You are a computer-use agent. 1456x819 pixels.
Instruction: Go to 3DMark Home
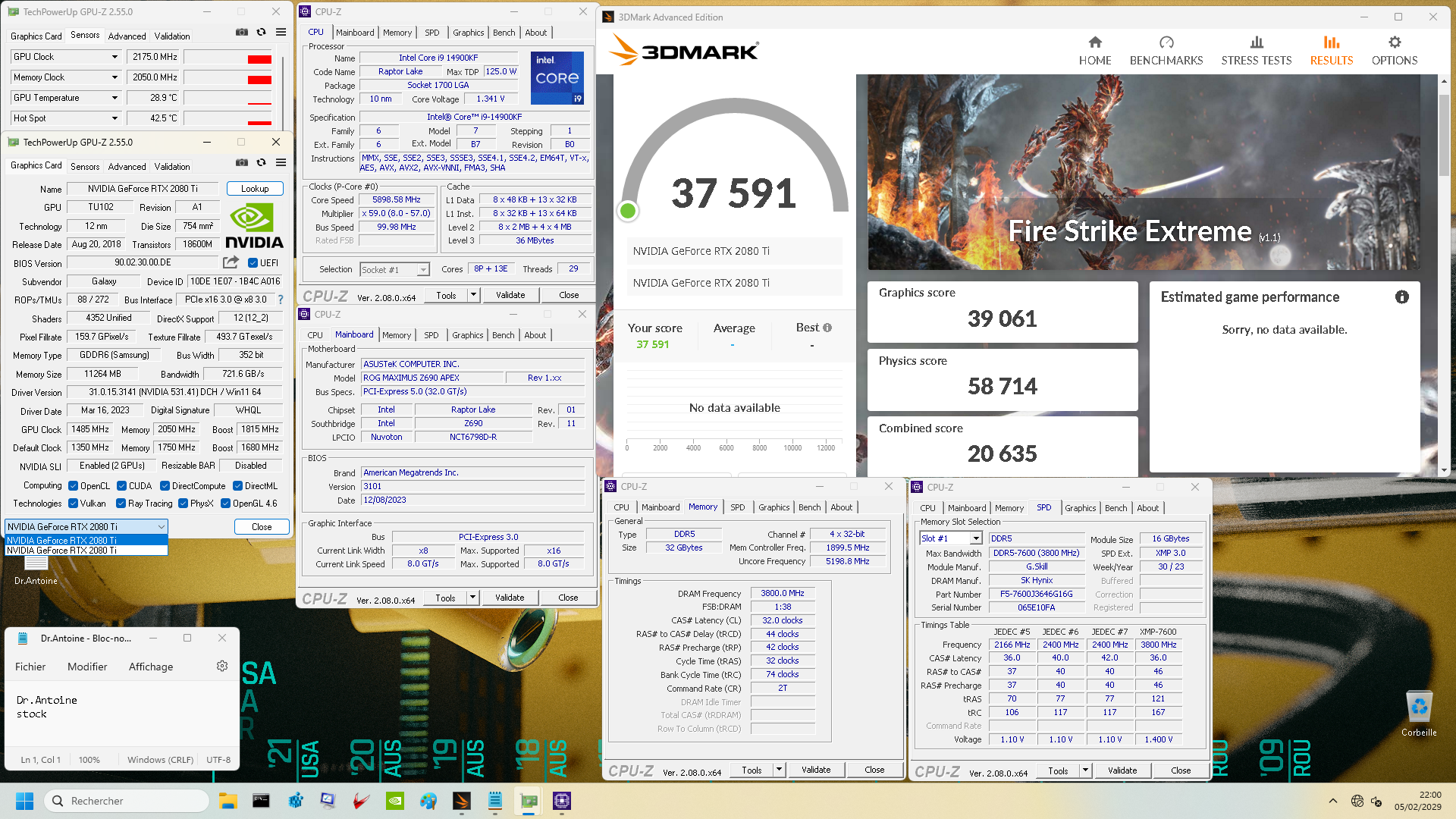click(1094, 51)
